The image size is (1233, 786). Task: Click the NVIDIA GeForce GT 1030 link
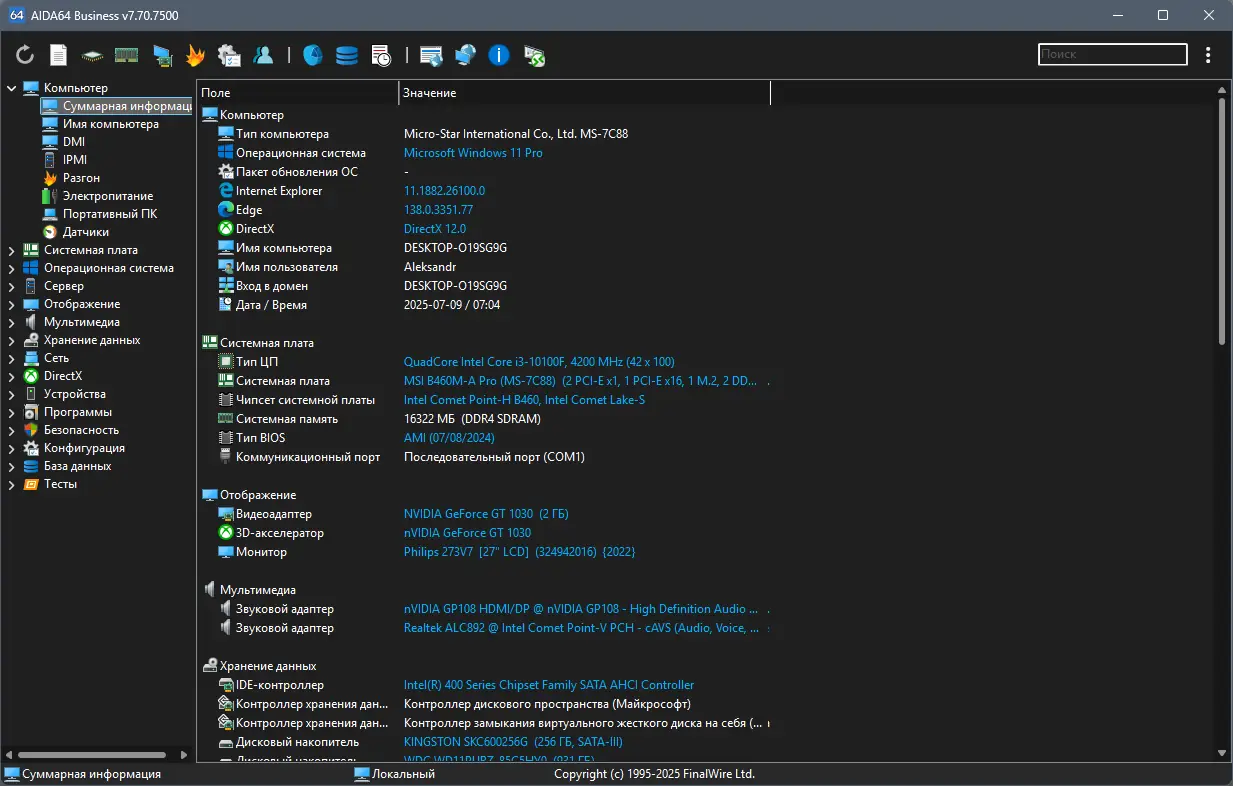[467, 513]
